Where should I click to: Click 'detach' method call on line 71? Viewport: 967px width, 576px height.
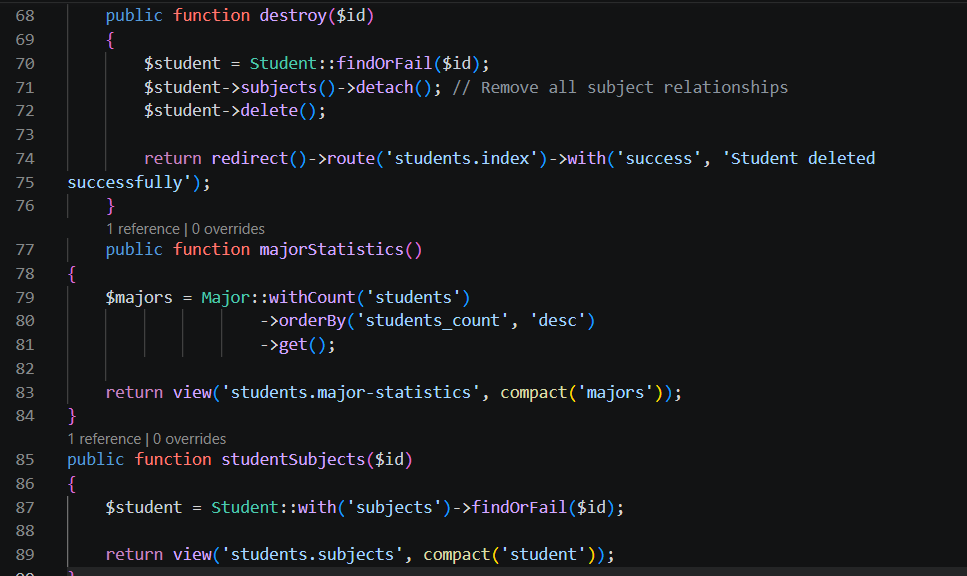[x=384, y=88]
